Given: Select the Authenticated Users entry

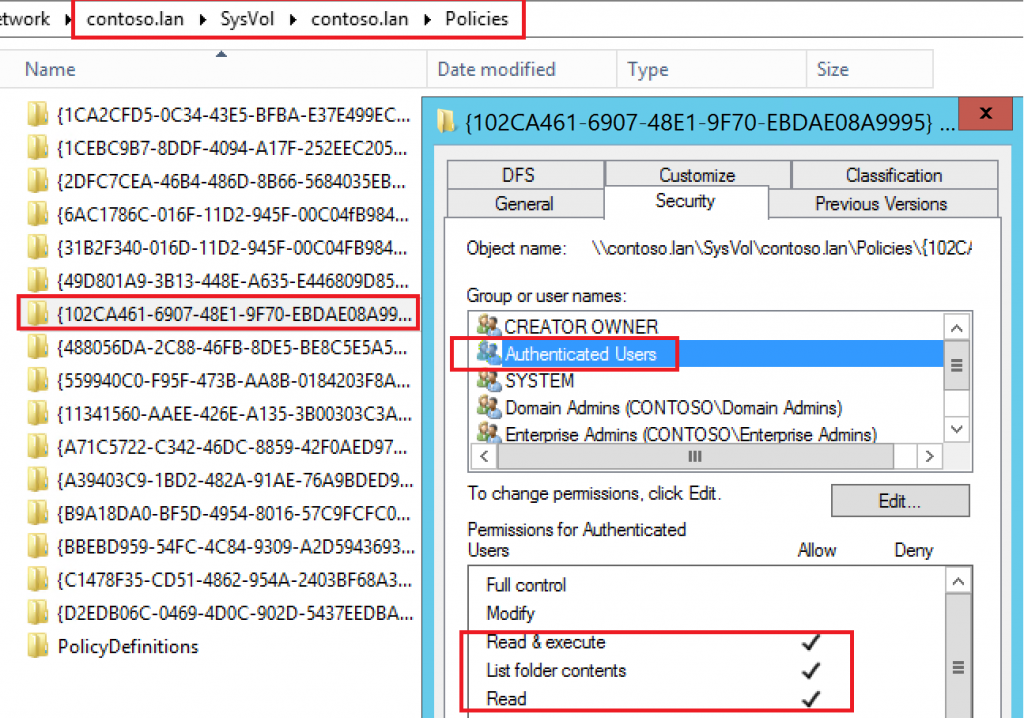Looking at the screenshot, I should pos(580,354).
